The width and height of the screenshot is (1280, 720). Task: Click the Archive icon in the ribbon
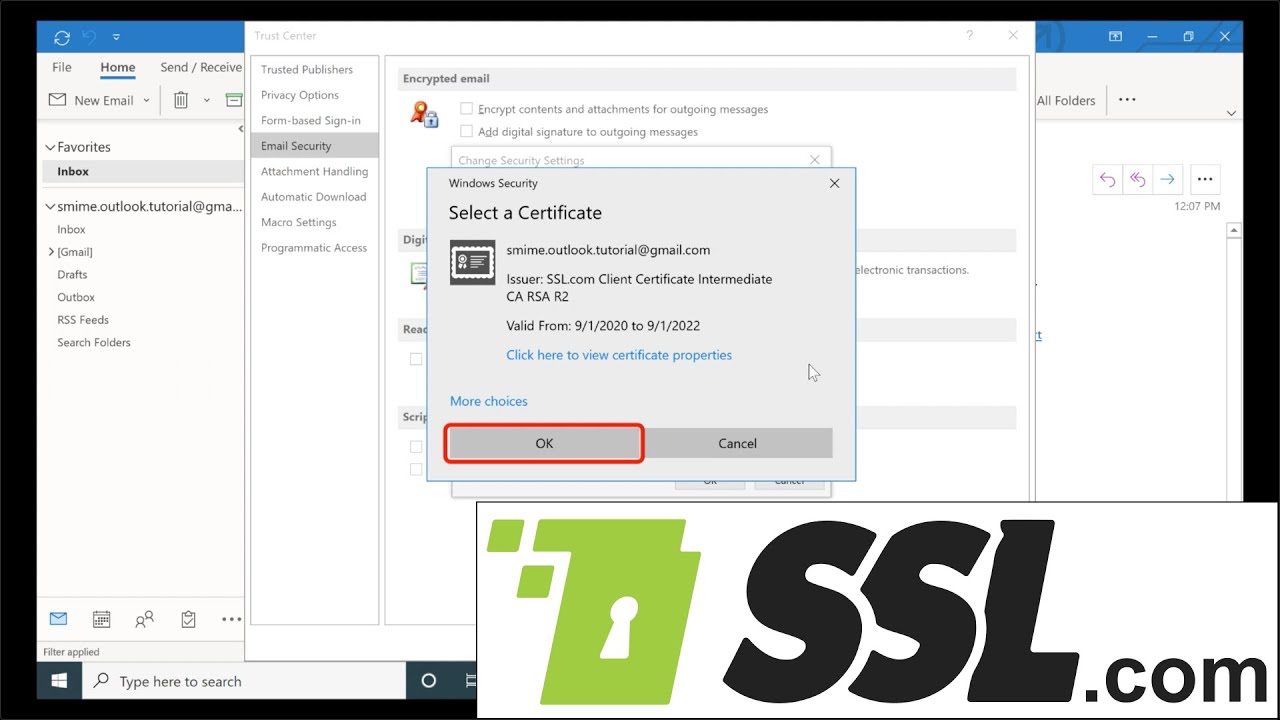[x=234, y=100]
